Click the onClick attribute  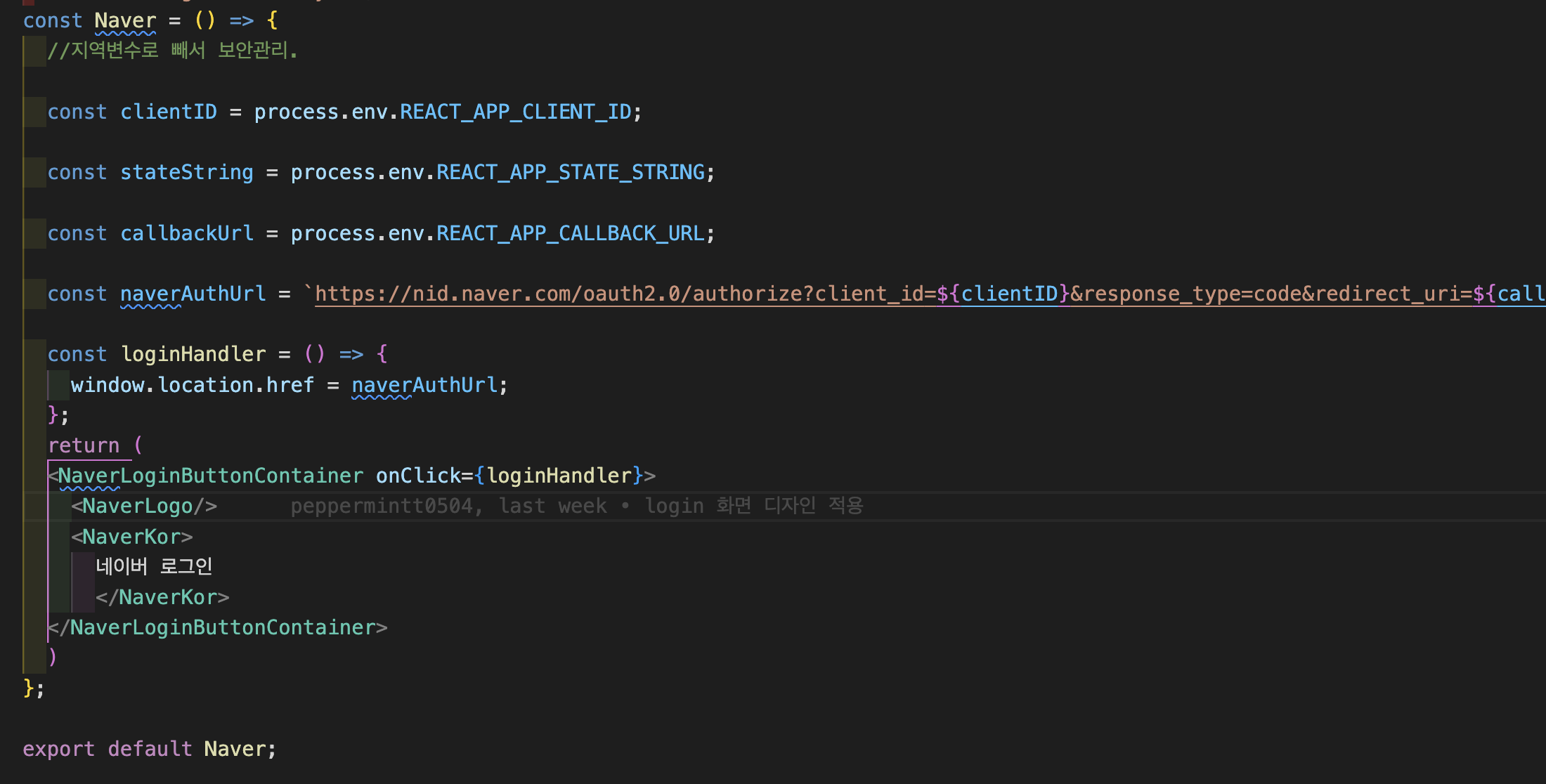coord(418,476)
